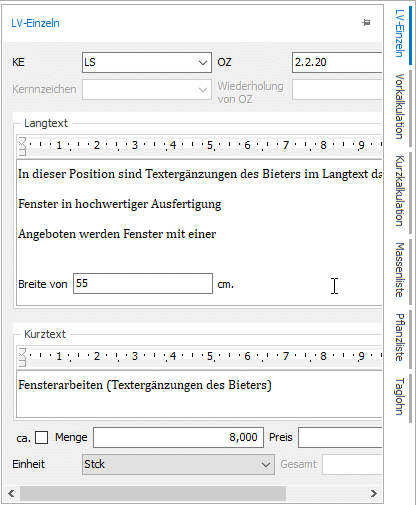Click the Kurztext group label

(45, 334)
